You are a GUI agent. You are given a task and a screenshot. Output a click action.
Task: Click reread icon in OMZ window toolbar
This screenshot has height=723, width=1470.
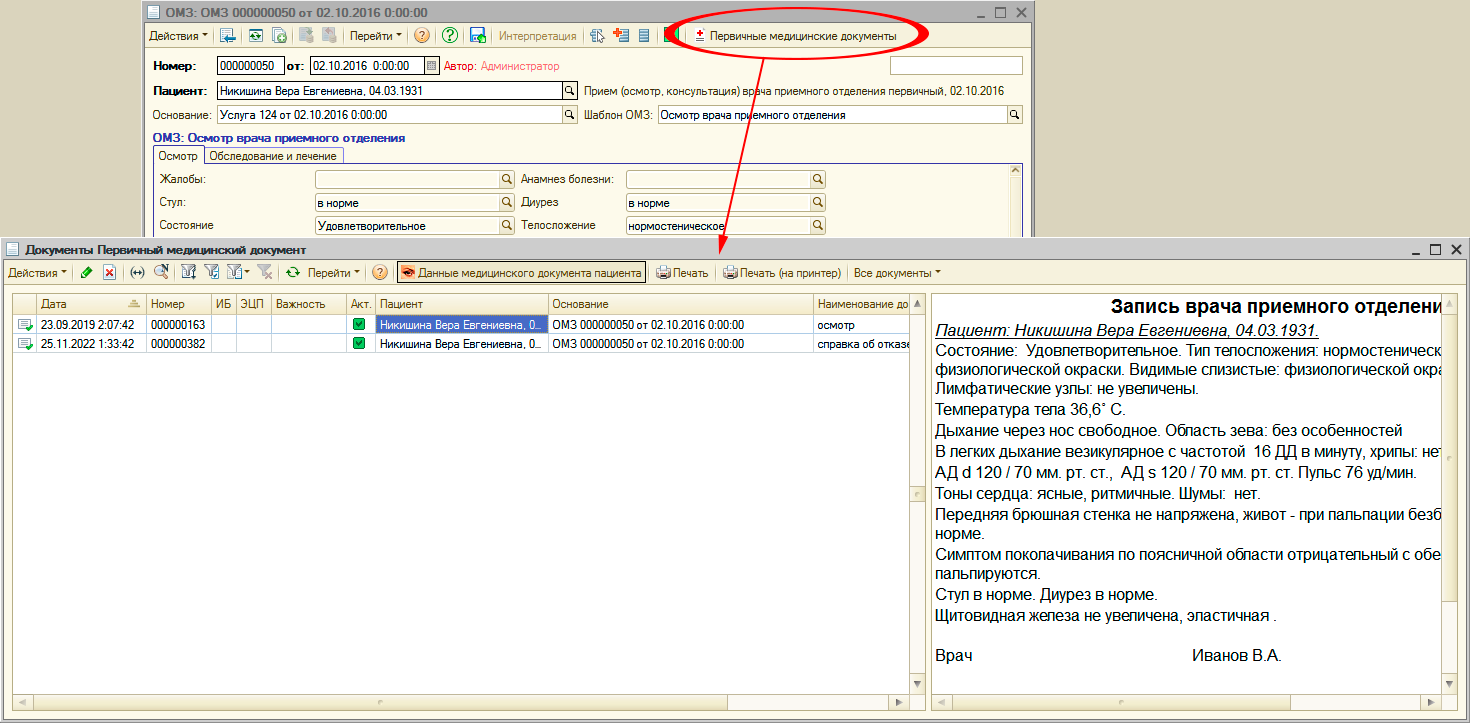click(x=255, y=35)
